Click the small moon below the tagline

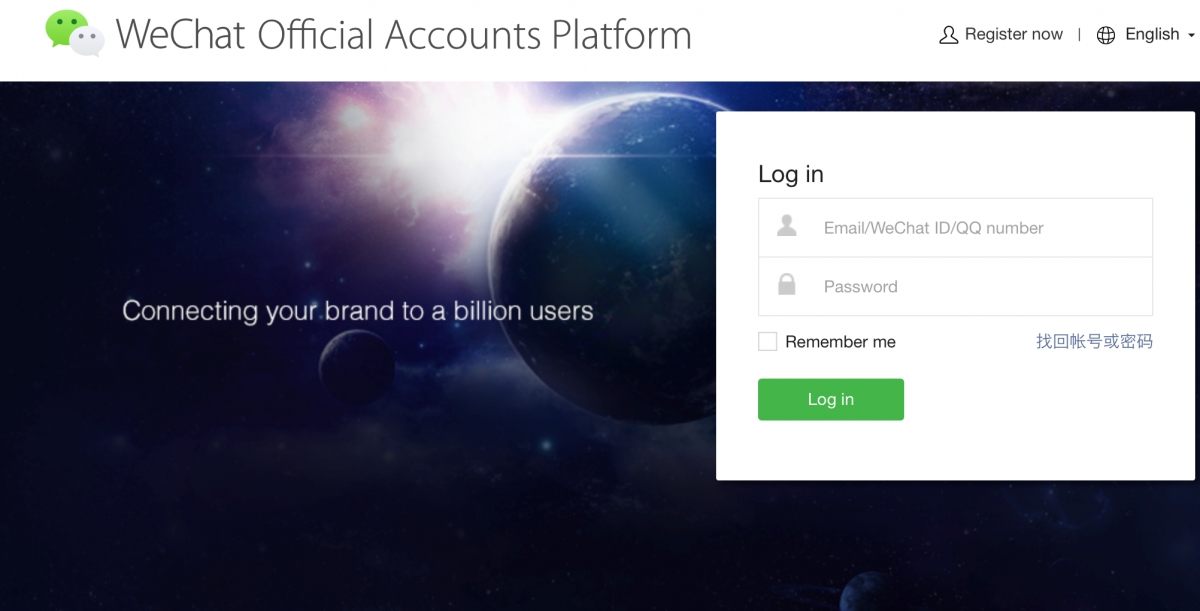coord(357,366)
